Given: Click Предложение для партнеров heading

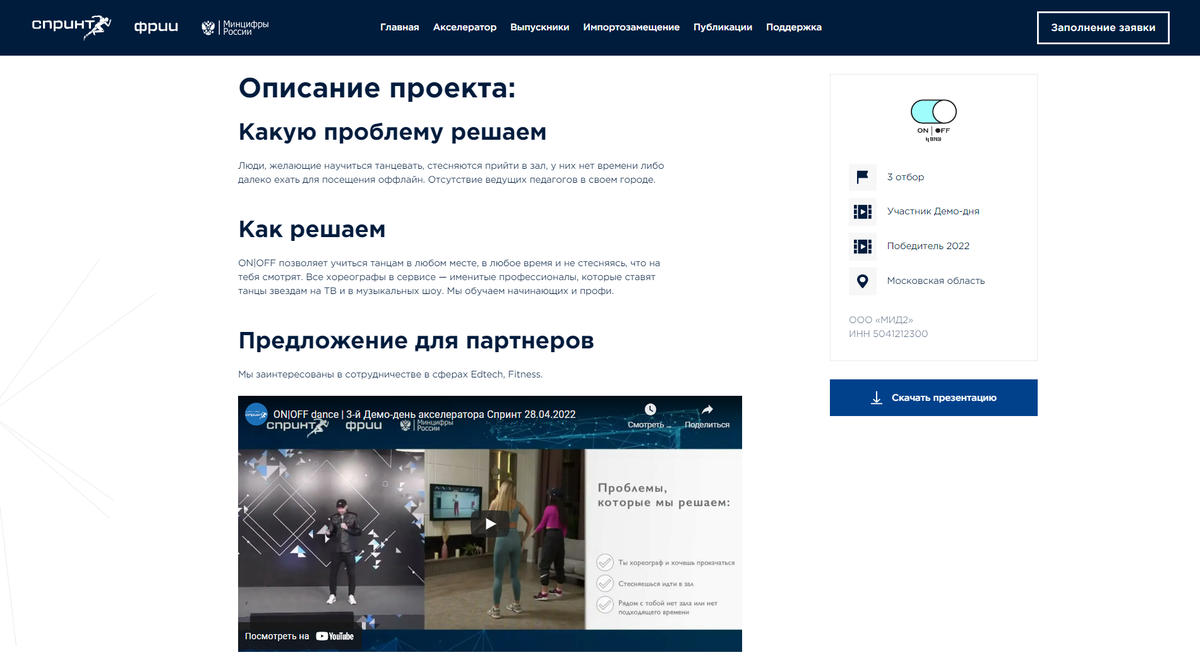Looking at the screenshot, I should pyautogui.click(x=416, y=340).
